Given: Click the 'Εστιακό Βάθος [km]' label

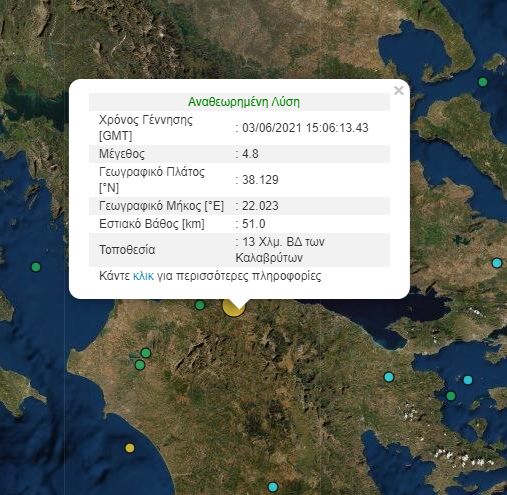Looking at the screenshot, I should click(x=152, y=224).
